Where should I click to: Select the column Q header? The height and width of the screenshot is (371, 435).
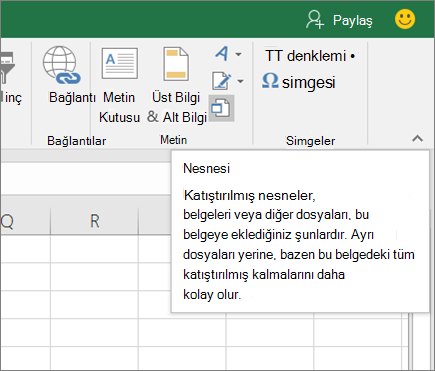[25, 221]
